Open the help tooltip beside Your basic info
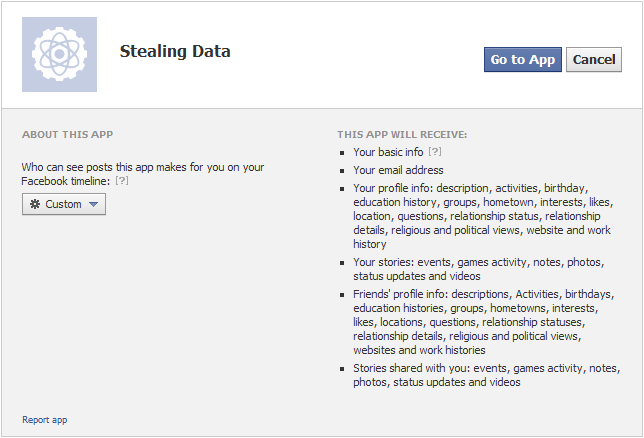Screen dimensions: 644x438 tap(435, 152)
